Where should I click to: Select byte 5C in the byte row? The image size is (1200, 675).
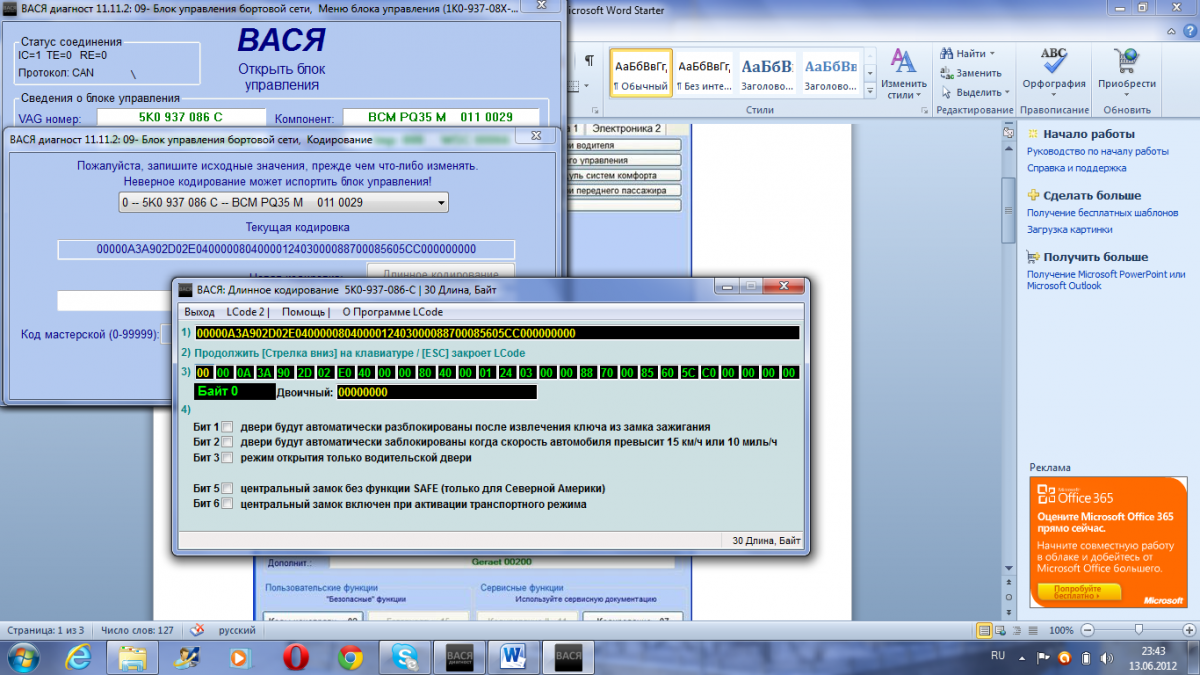(x=688, y=373)
